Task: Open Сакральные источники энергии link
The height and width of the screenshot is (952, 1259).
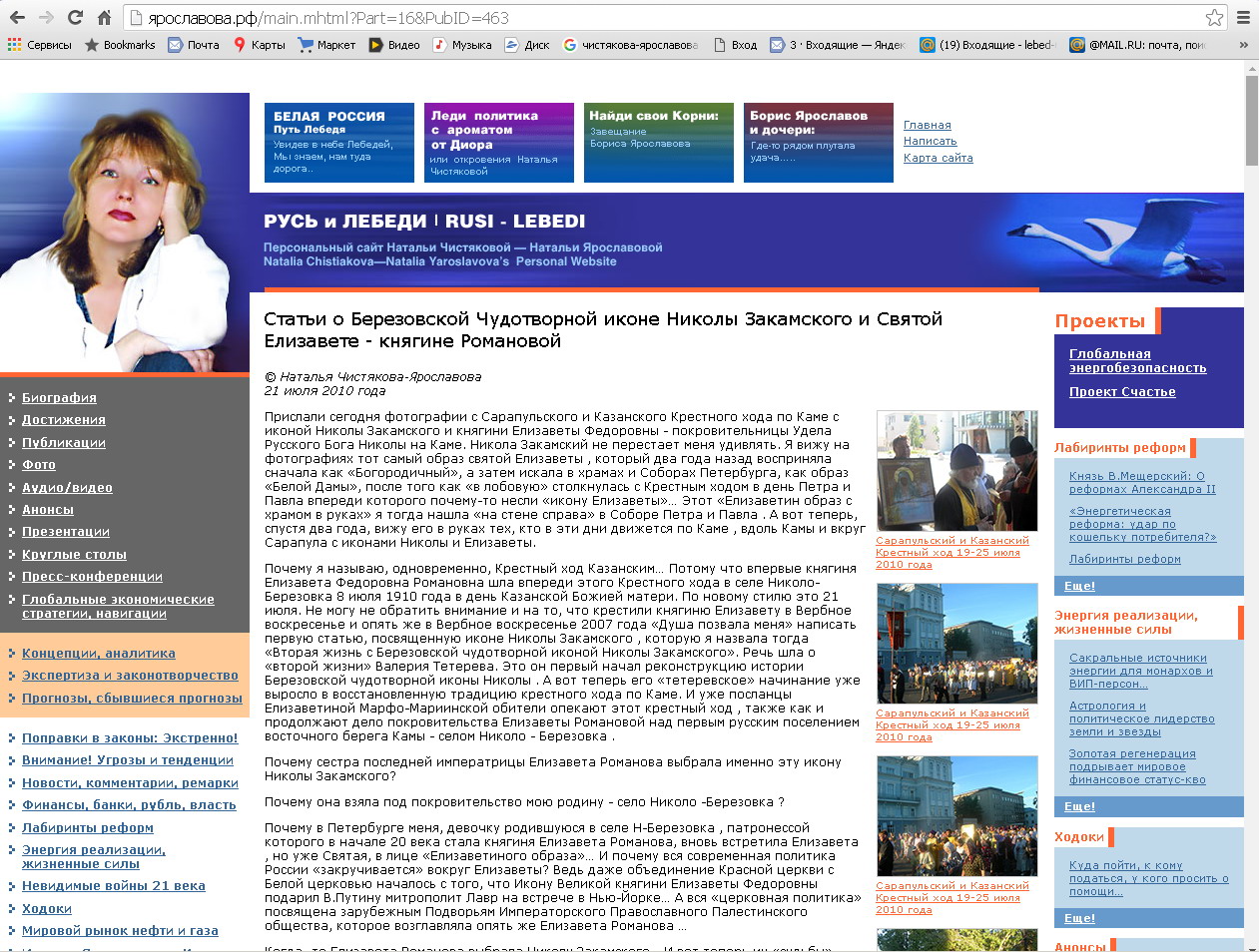Action: pos(1140,672)
